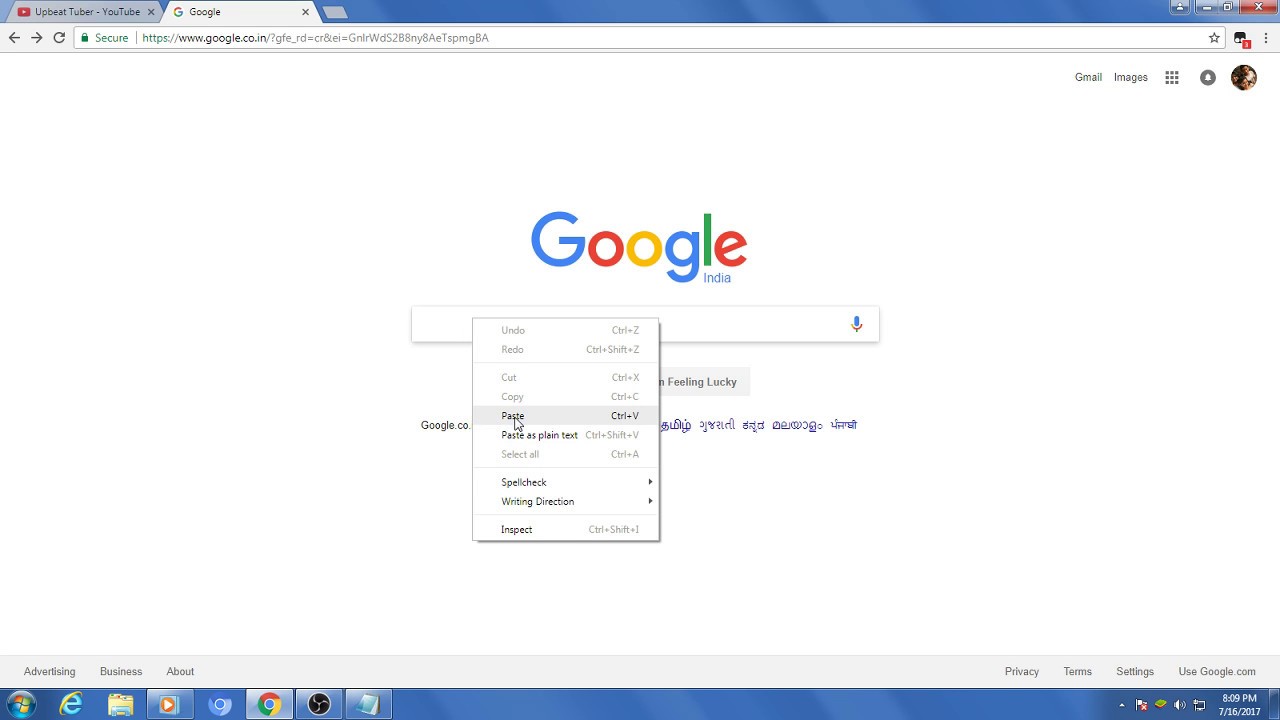This screenshot has width=1280, height=720.
Task: Switch Google to Kannada language
Action: pos(754,425)
